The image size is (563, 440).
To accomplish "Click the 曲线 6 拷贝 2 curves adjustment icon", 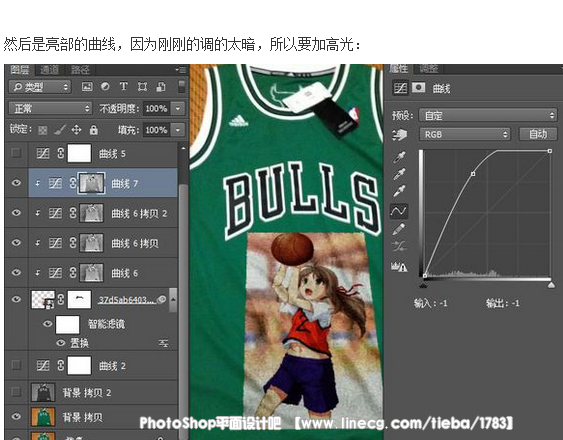I will point(55,213).
